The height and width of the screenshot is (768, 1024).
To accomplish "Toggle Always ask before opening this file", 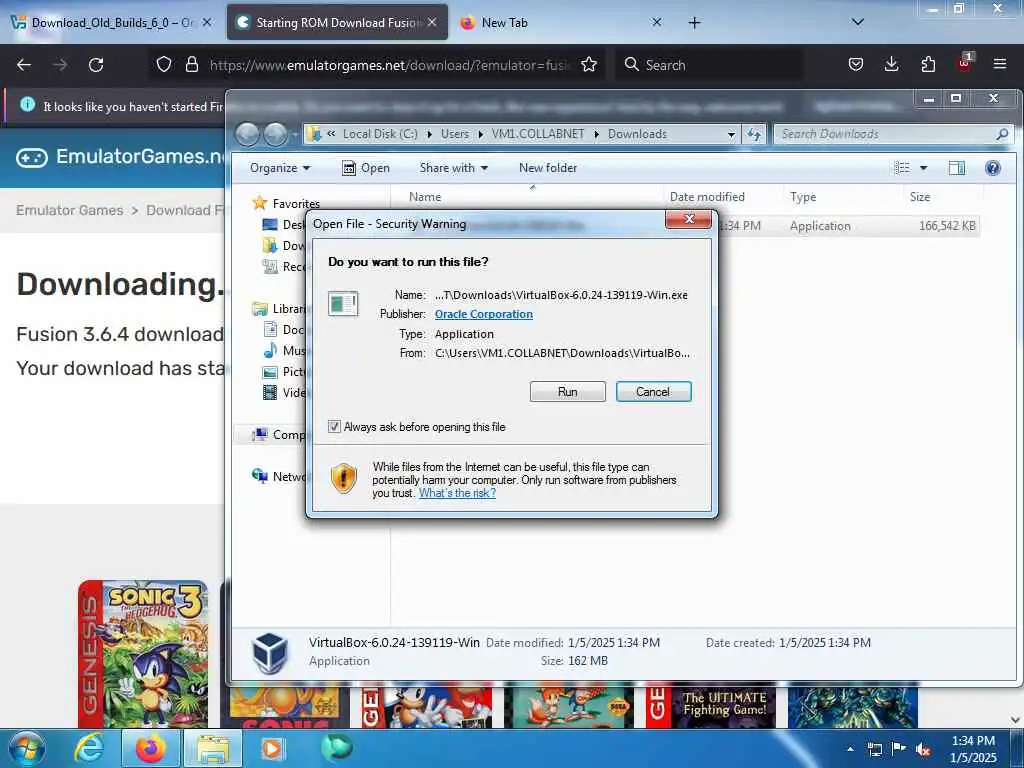I will (x=334, y=426).
